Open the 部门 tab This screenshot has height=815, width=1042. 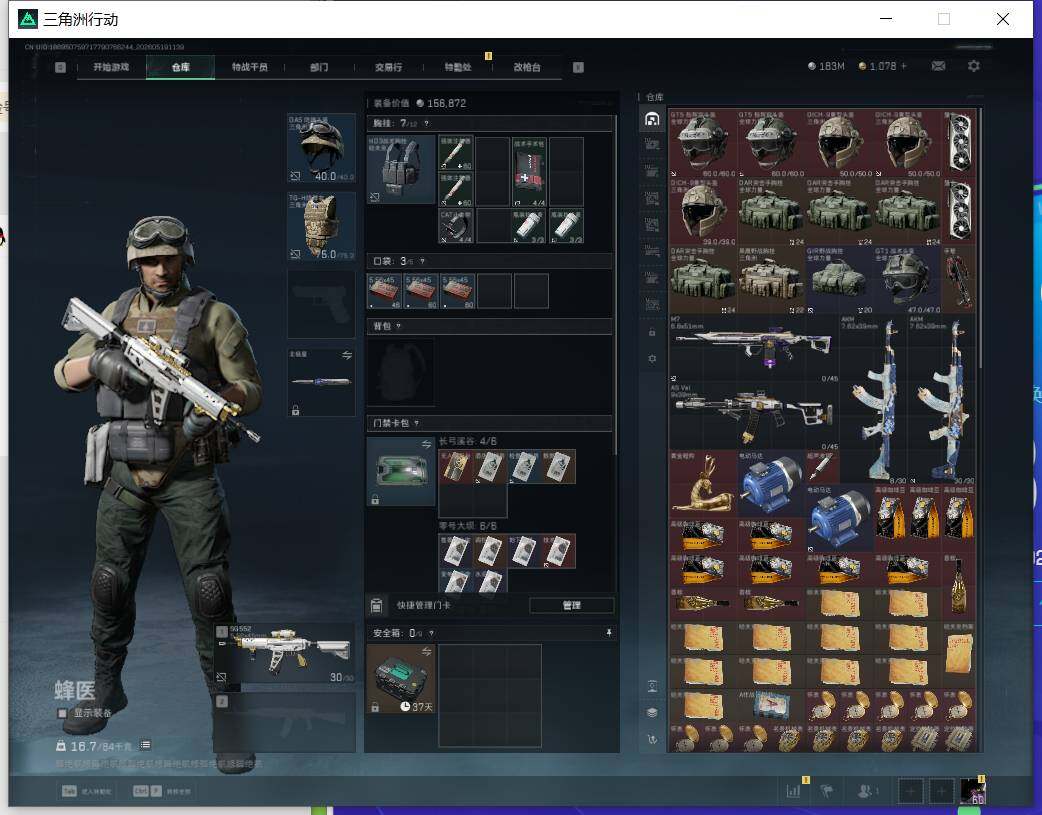point(319,67)
